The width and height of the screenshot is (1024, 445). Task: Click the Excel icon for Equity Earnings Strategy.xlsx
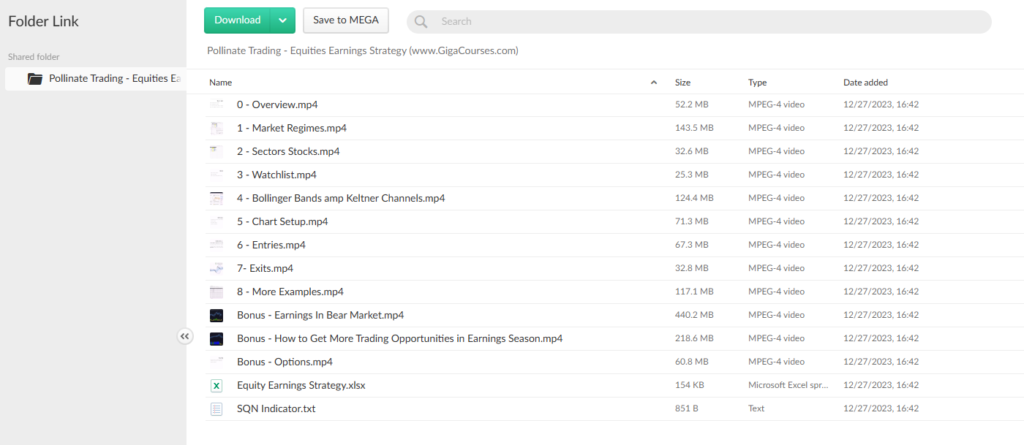coord(216,385)
